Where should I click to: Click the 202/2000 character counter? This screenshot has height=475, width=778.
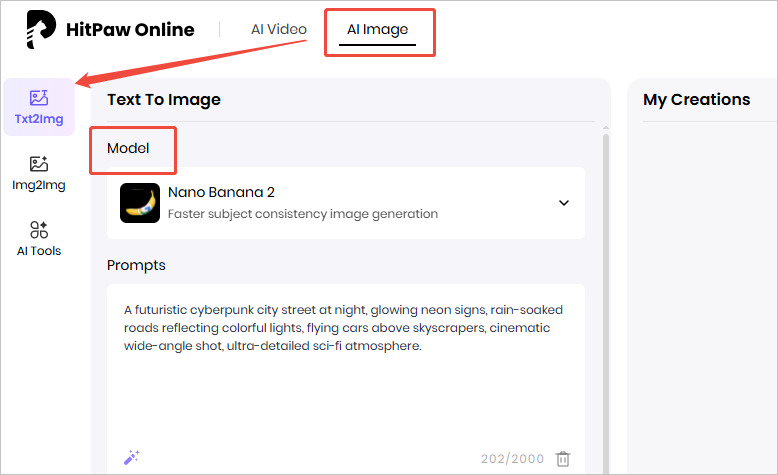click(512, 459)
